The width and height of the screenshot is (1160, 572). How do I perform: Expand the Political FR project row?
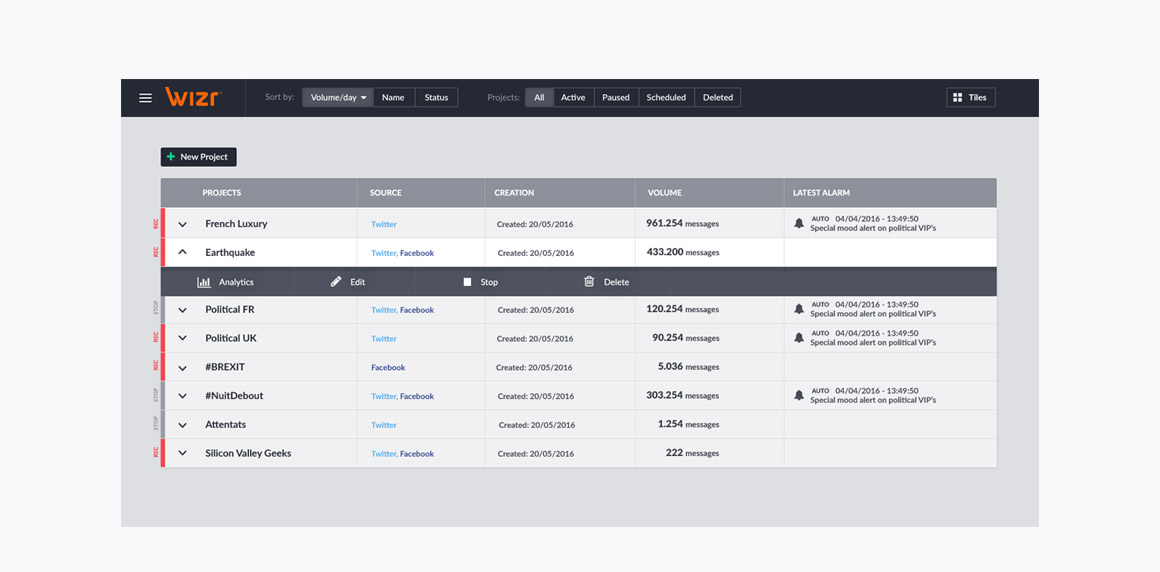point(183,310)
